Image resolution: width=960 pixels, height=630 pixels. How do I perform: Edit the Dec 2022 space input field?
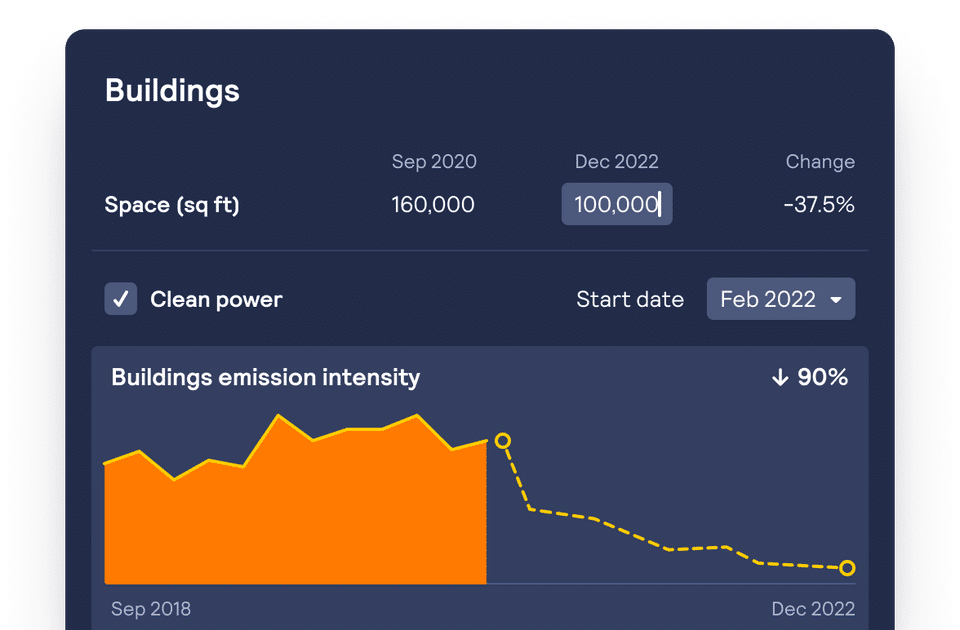coord(617,204)
